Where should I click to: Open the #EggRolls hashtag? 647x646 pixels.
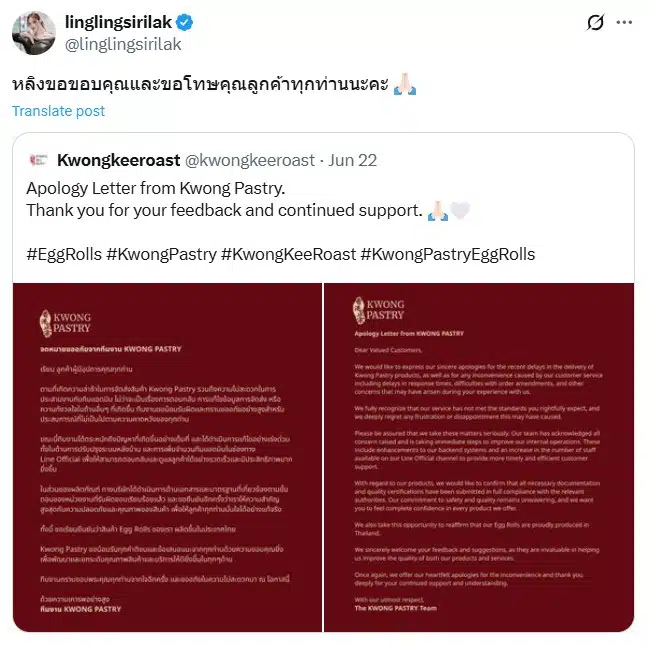coord(64,254)
